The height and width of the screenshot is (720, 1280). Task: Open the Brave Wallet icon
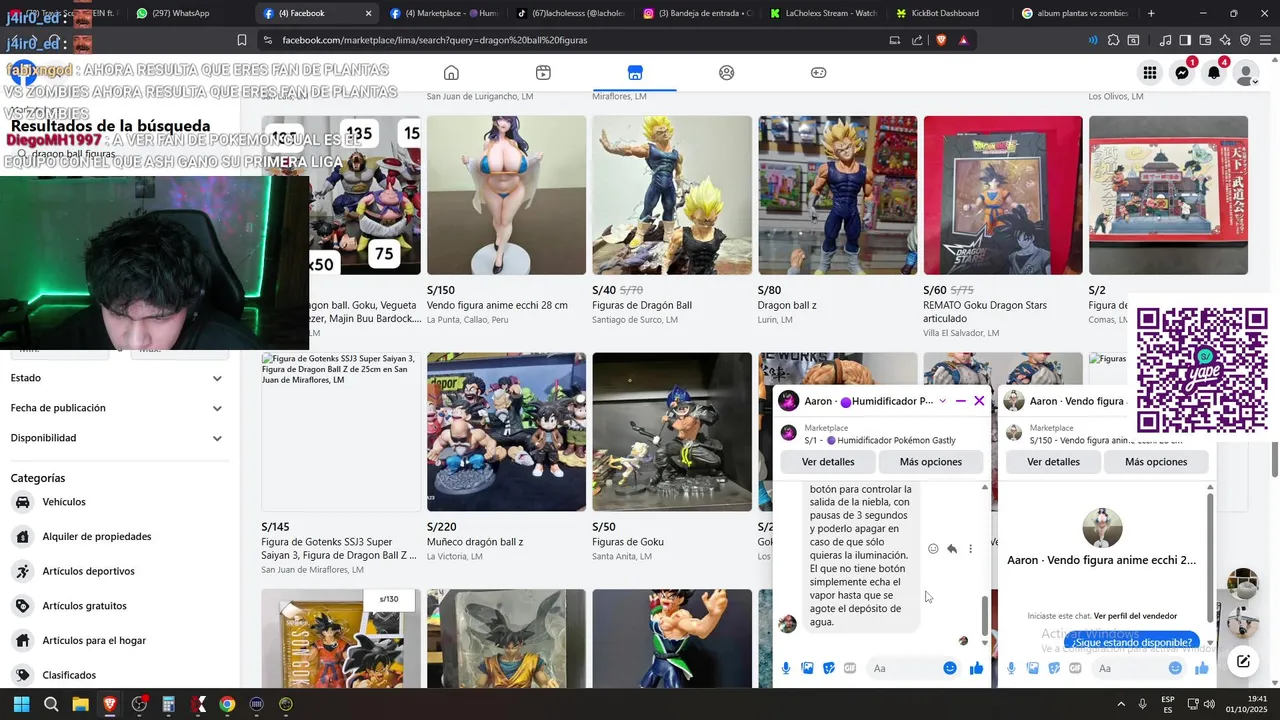(1205, 40)
